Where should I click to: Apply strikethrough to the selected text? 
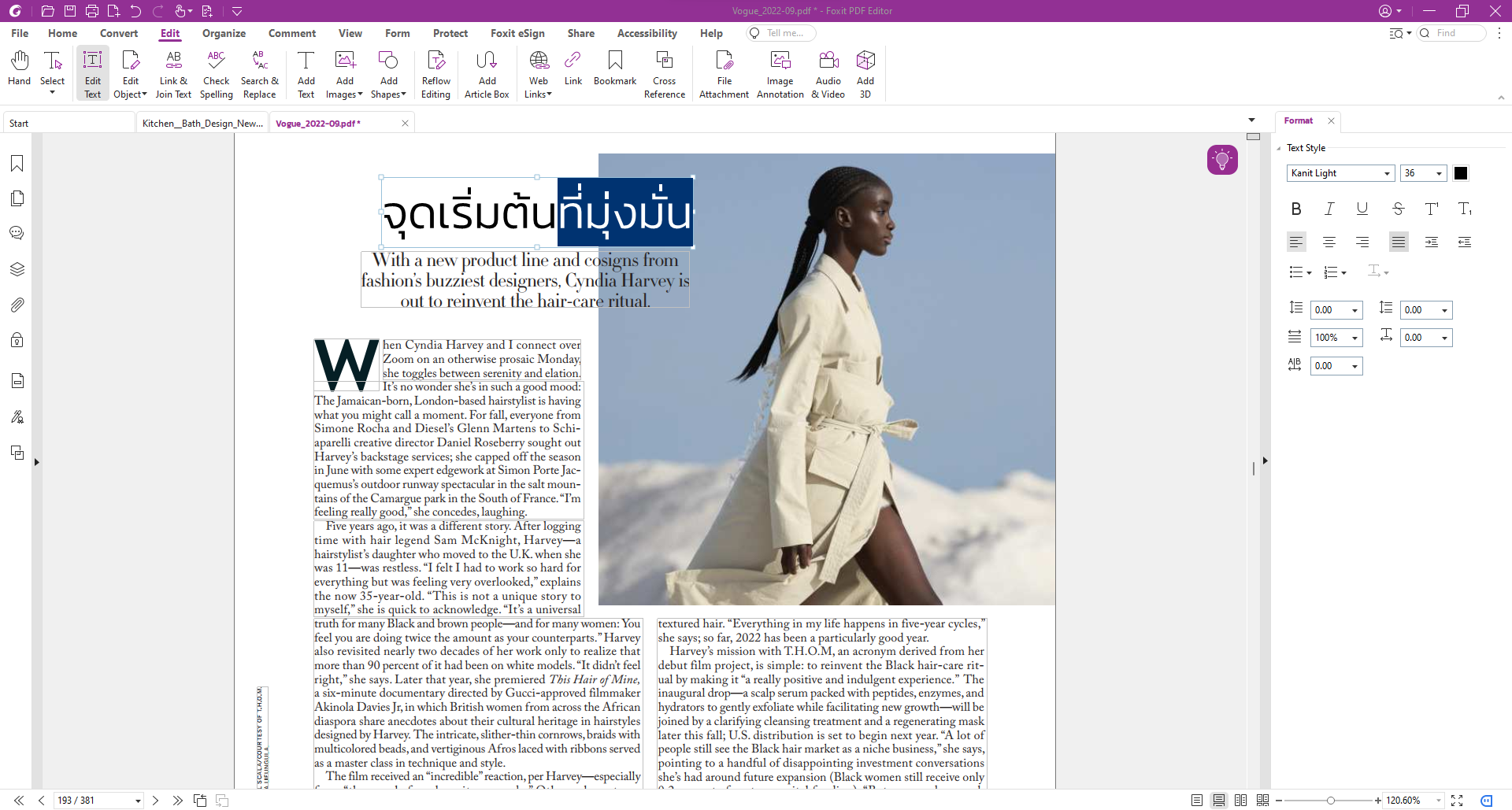click(x=1398, y=209)
